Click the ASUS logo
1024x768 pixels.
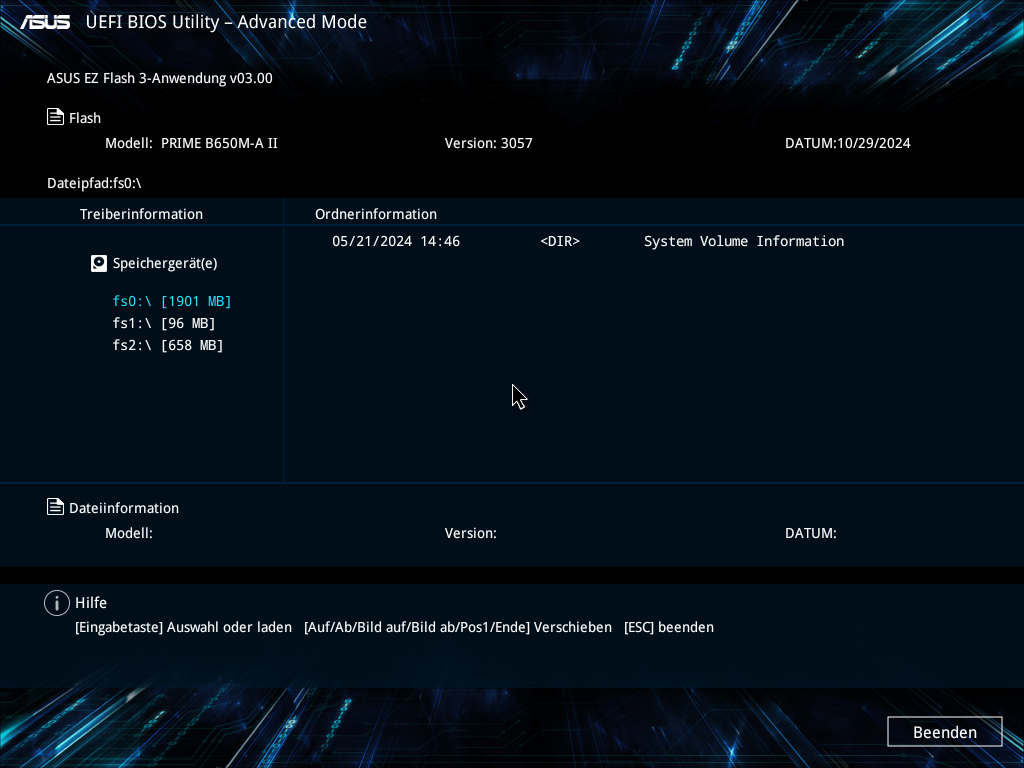click(45, 22)
